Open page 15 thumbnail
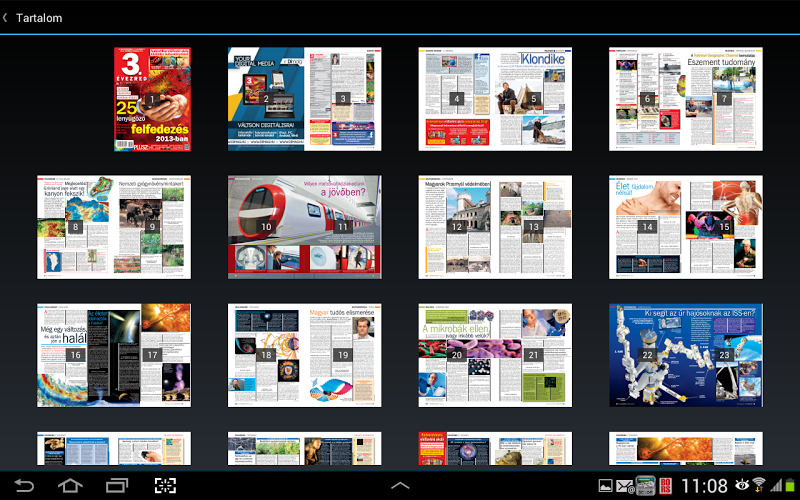Image resolution: width=800 pixels, height=500 pixels. point(724,227)
